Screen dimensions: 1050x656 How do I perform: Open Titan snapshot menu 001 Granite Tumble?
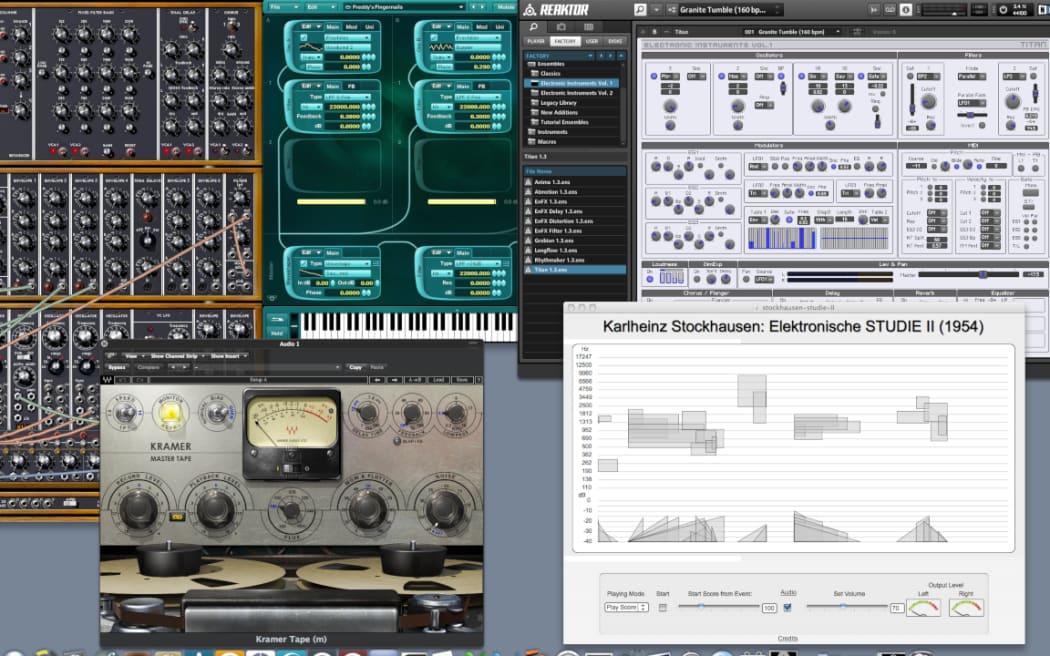point(792,31)
